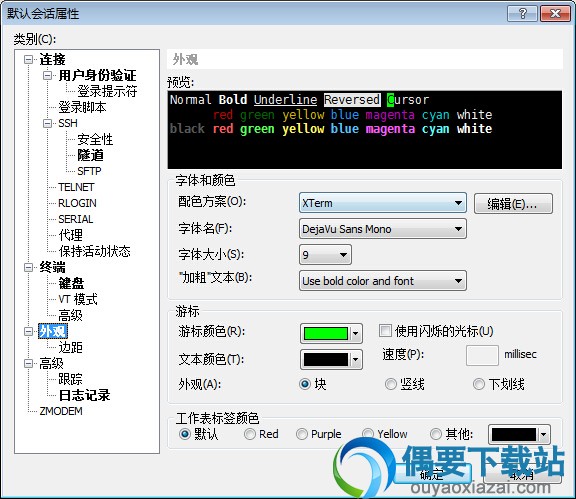The image size is (576, 499).
Task: Select 安全性 under SSH
Action: [x=95, y=139]
